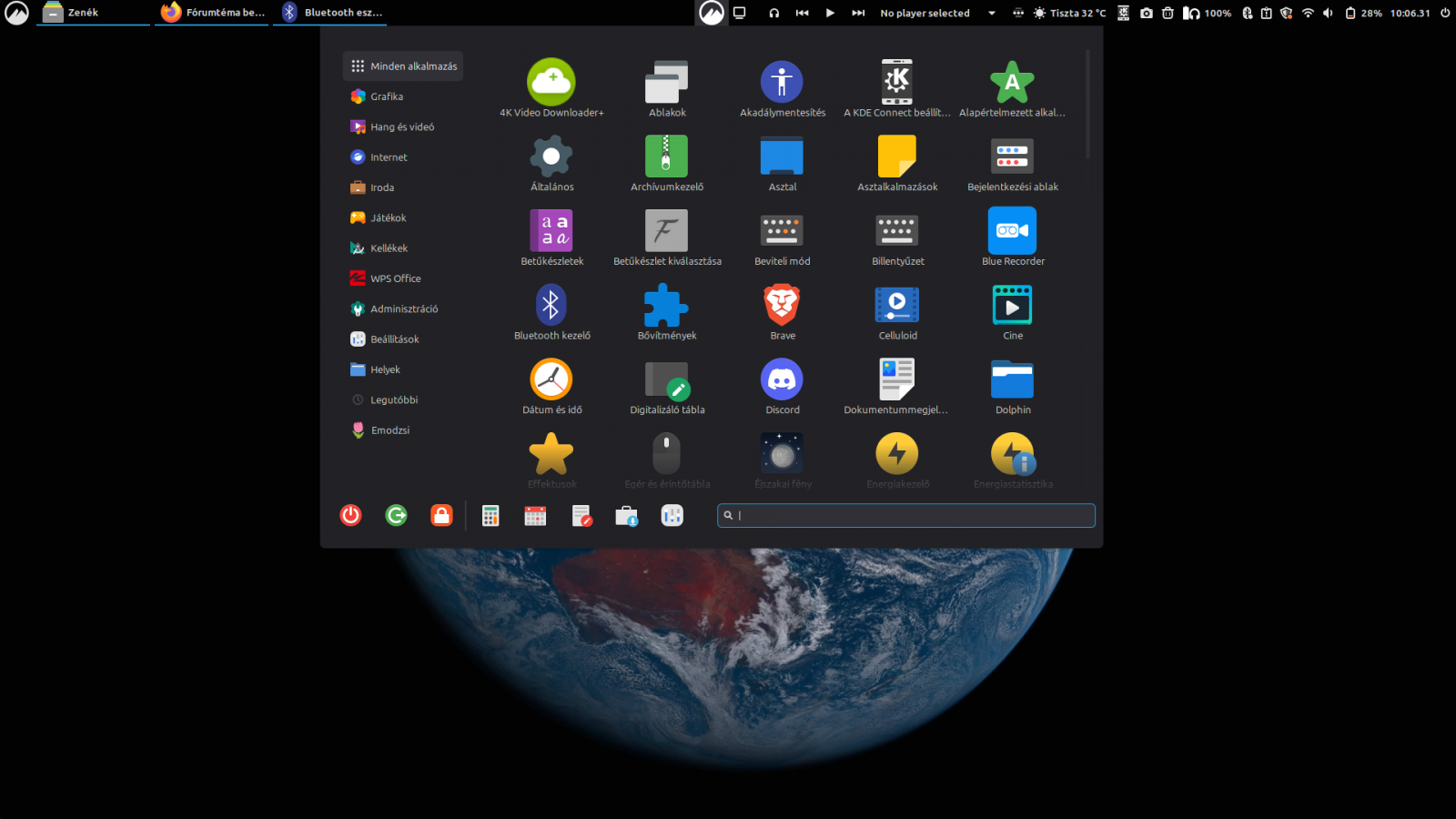This screenshot has width=1456, height=819.
Task: Select the Iroda category
Action: tap(403, 187)
